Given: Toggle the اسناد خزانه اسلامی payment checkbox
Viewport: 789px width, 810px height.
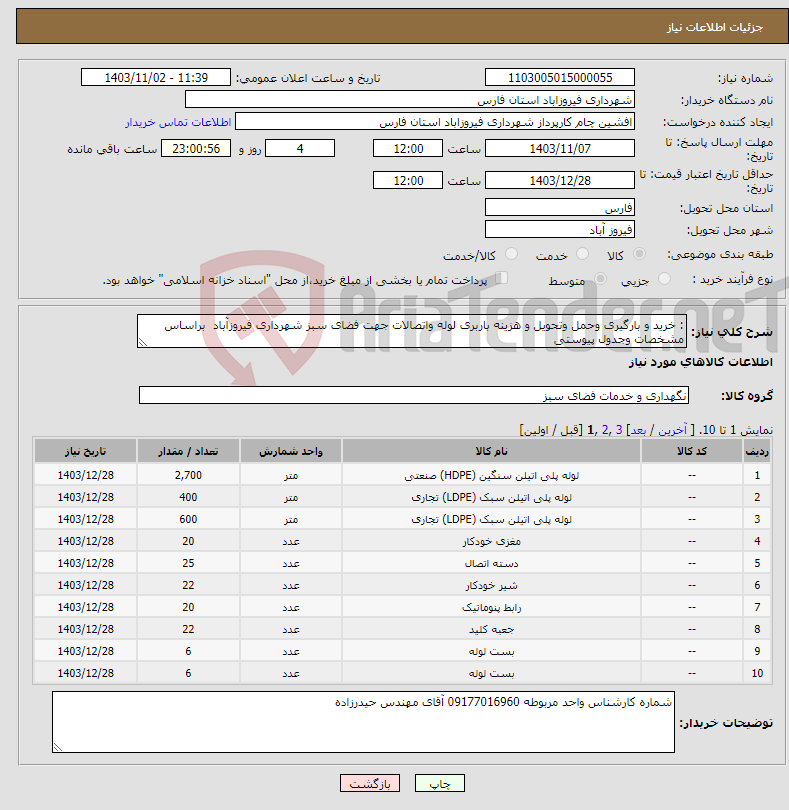Looking at the screenshot, I should [501, 278].
